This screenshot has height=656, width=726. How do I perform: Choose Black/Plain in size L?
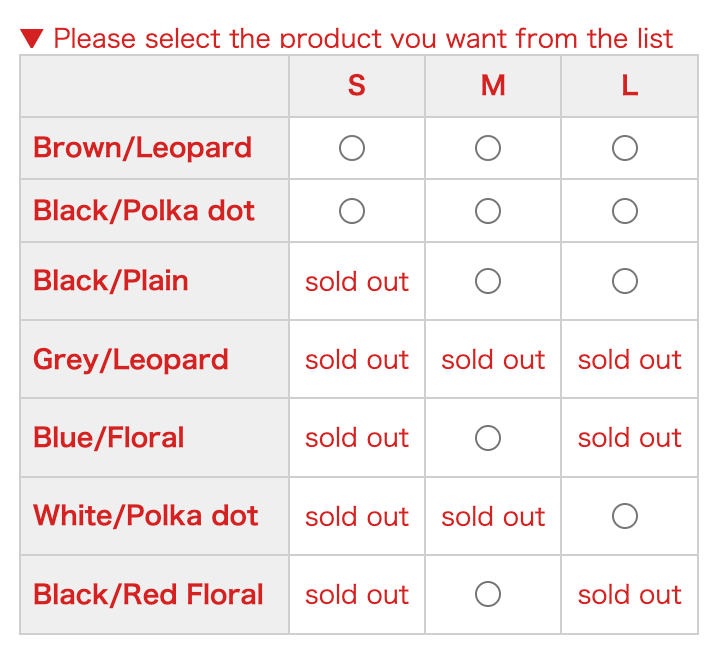(625, 281)
